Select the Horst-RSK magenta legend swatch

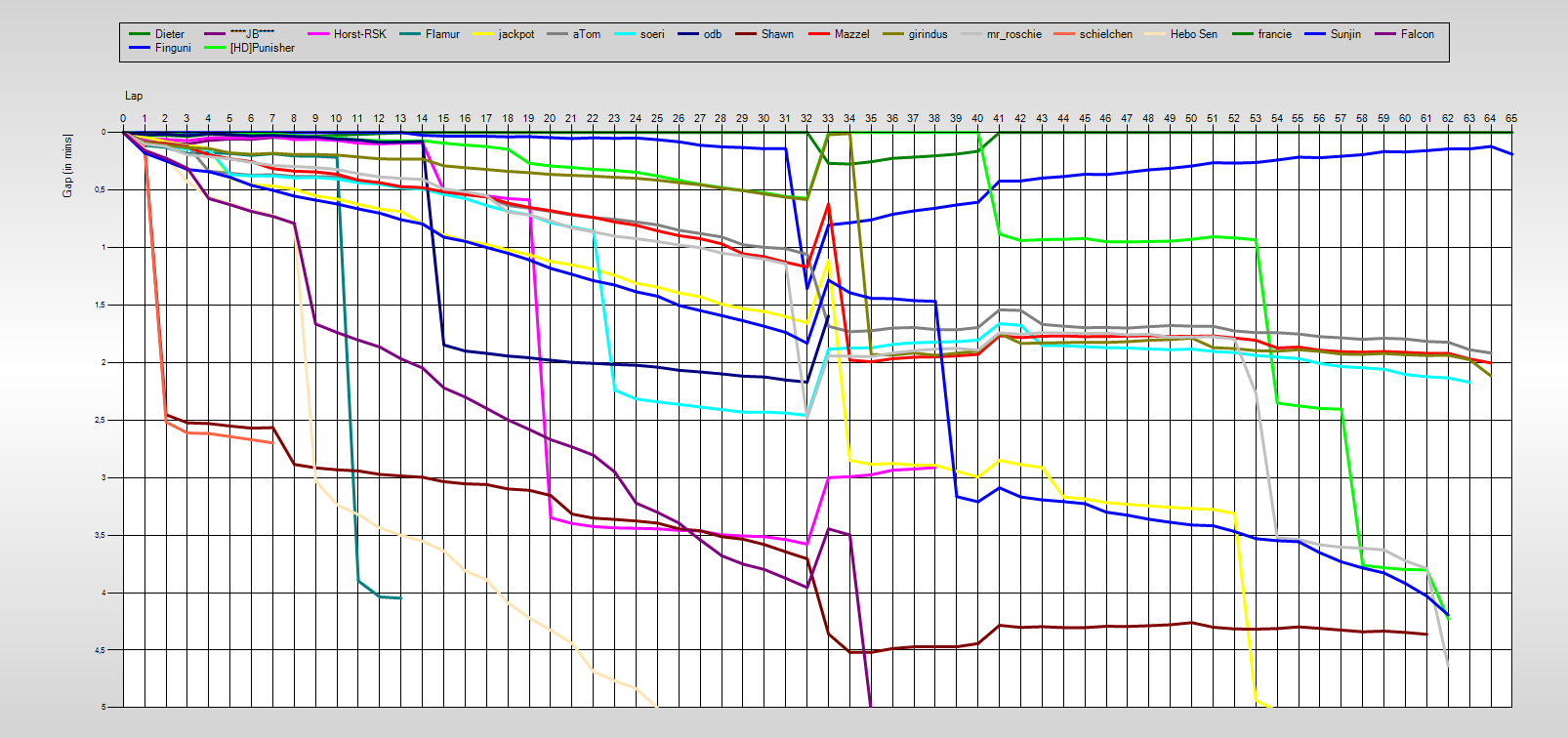point(317,34)
